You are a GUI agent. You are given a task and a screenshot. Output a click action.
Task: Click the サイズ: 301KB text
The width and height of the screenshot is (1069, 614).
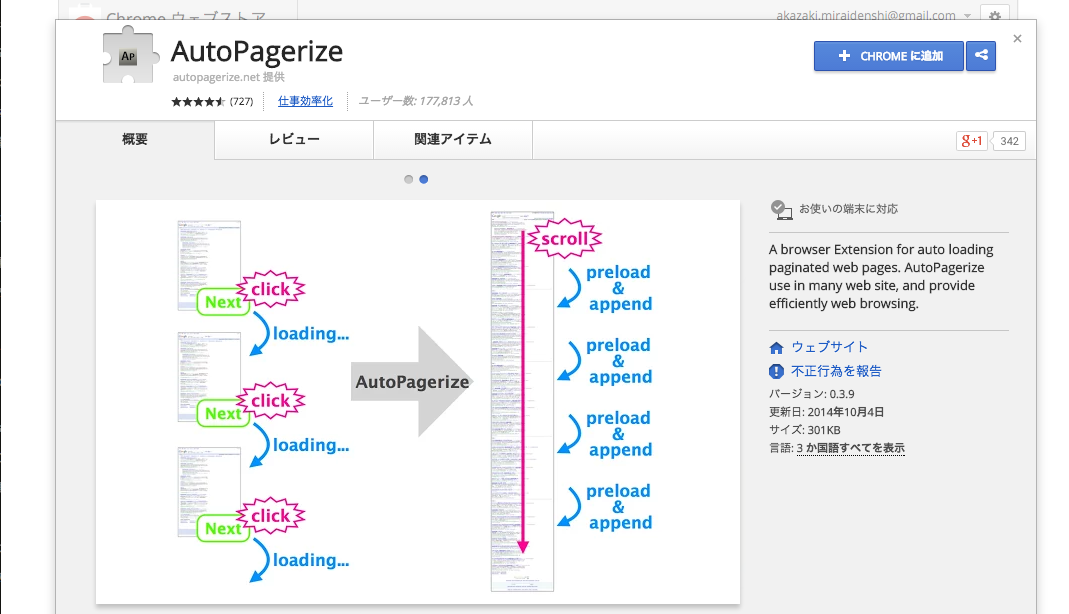[x=804, y=430]
